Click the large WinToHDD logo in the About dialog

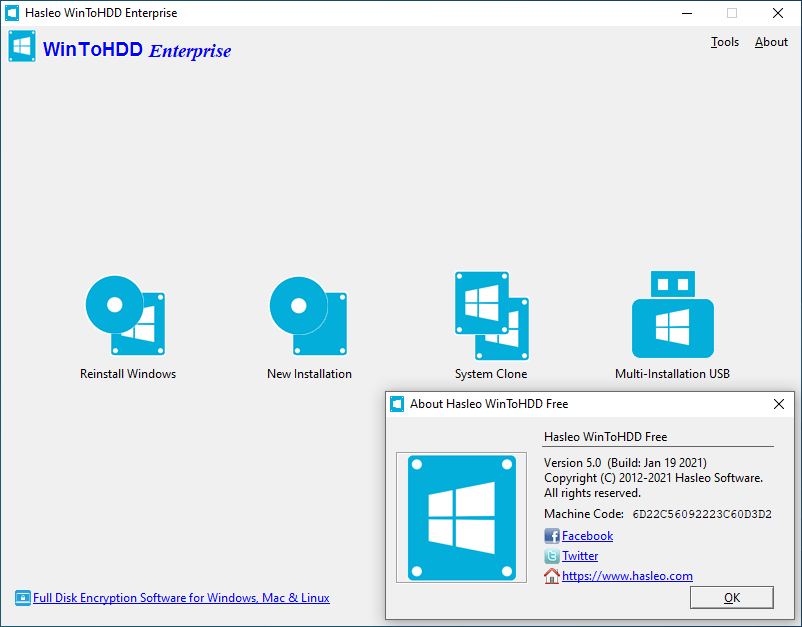point(461,518)
